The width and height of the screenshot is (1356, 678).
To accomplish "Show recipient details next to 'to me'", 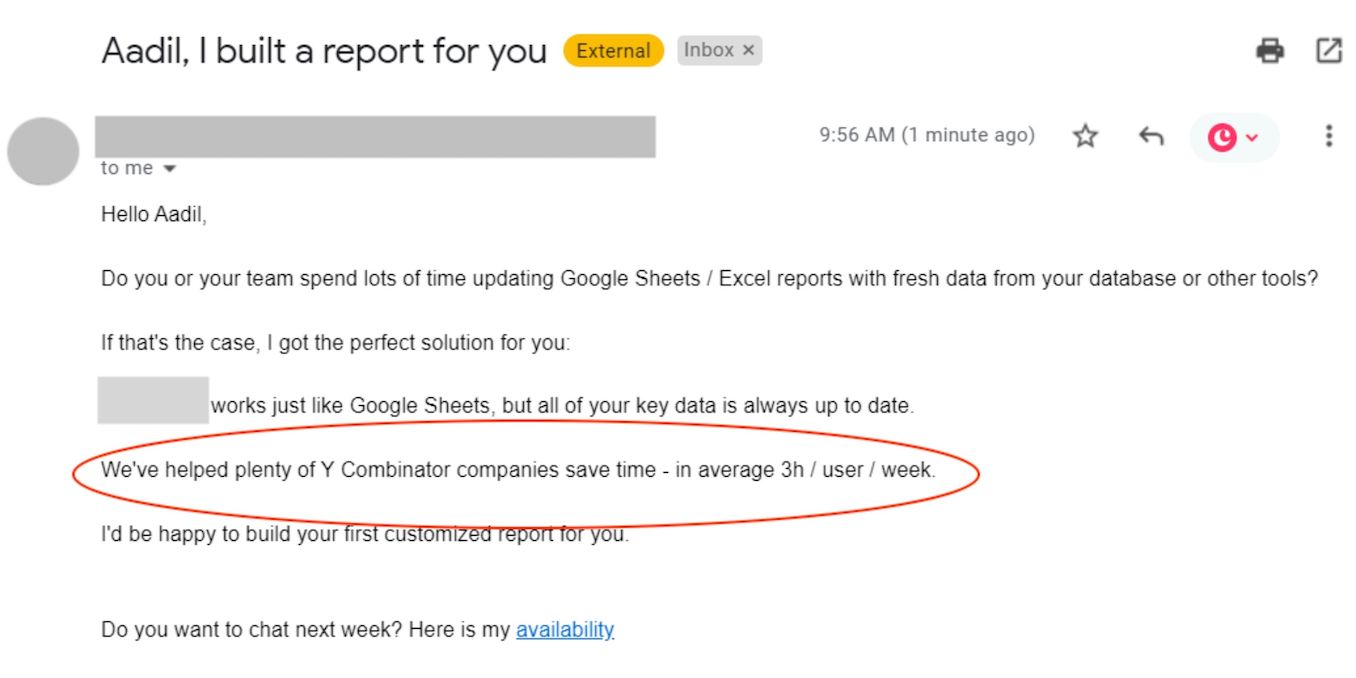I will 169,169.
